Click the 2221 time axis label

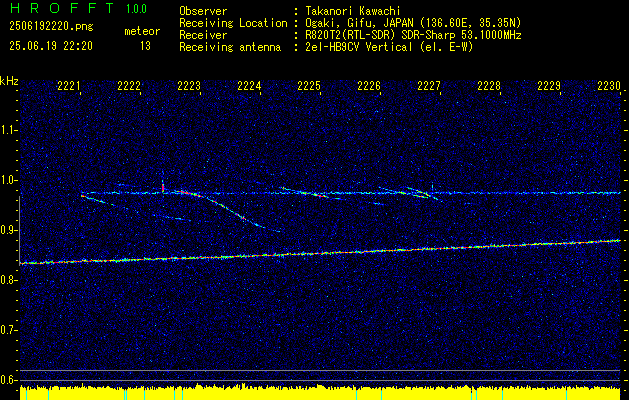point(69,85)
